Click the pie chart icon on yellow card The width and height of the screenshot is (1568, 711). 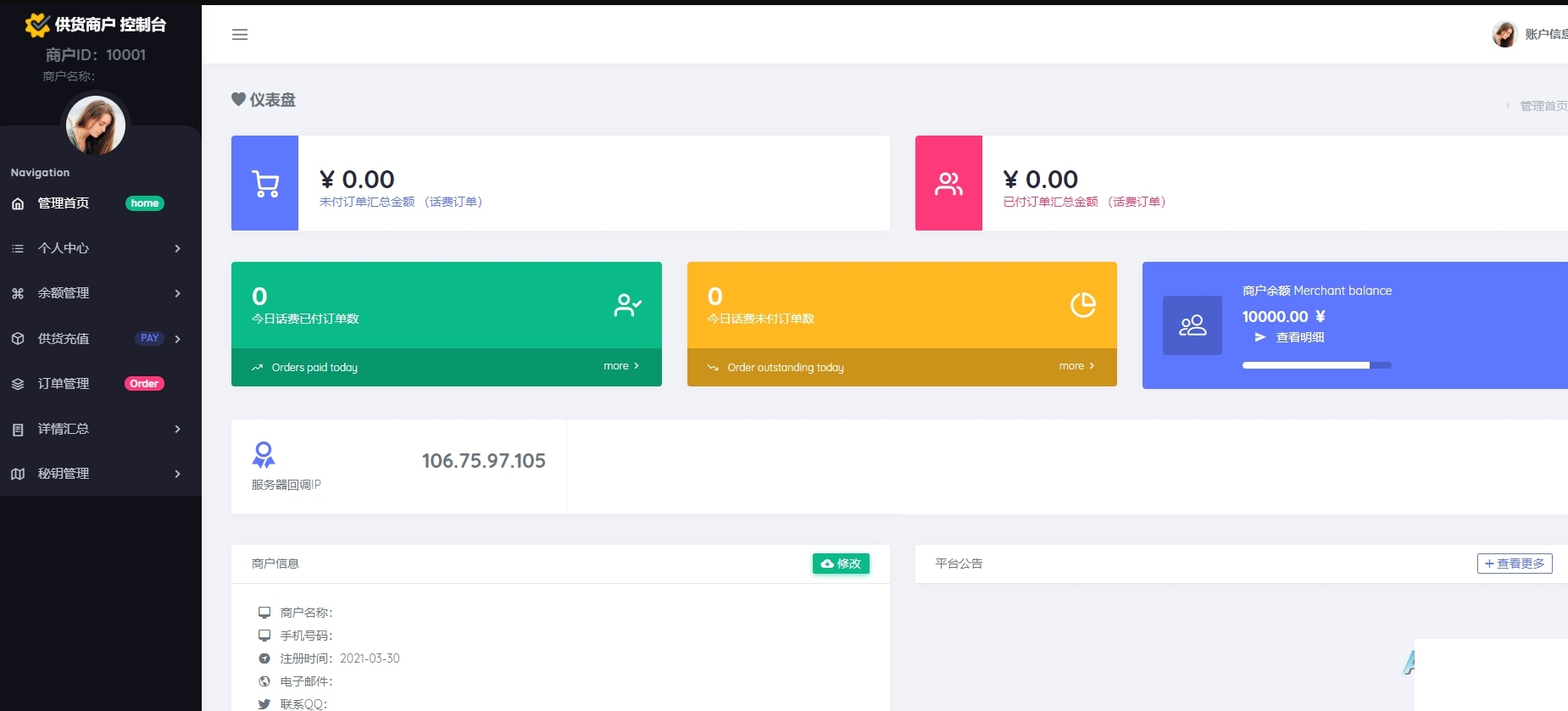click(x=1082, y=305)
